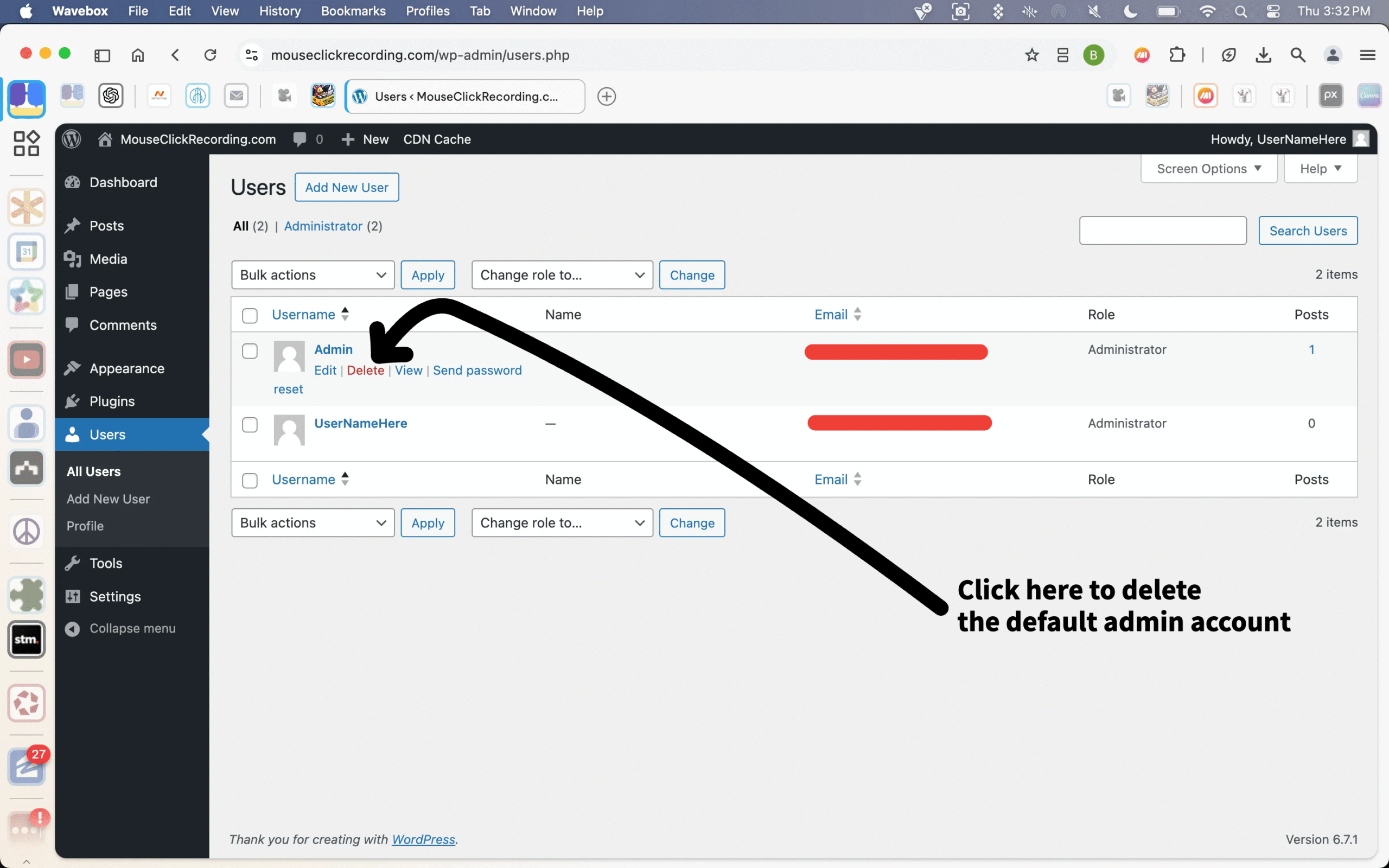Viewport: 1389px width, 868px height.
Task: Click the browser extensions puzzle icon
Action: pos(1177,55)
